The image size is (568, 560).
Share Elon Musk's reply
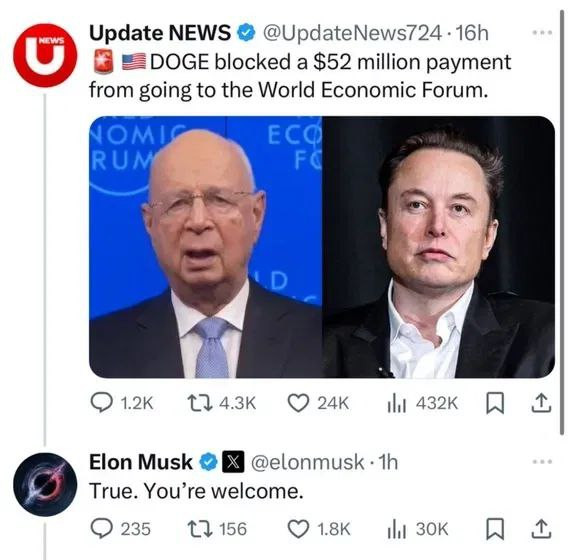coord(541,529)
